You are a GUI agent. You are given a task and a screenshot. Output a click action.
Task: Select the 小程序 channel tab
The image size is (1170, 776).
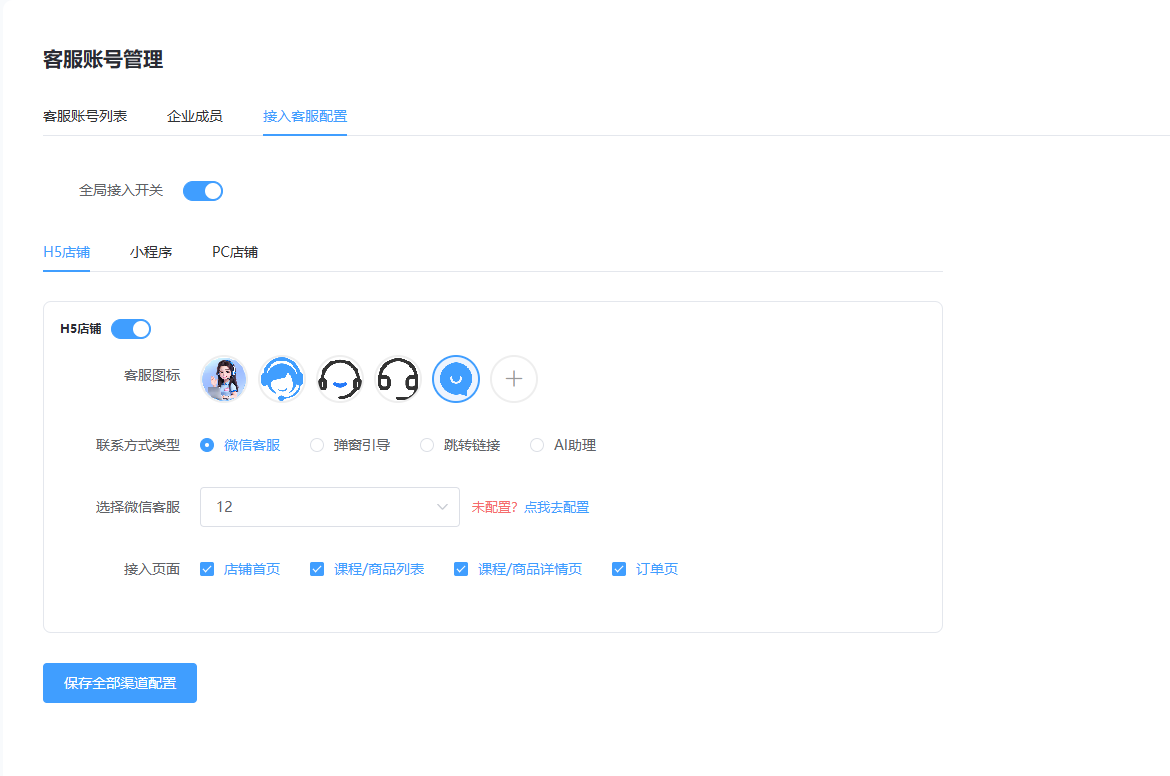151,252
